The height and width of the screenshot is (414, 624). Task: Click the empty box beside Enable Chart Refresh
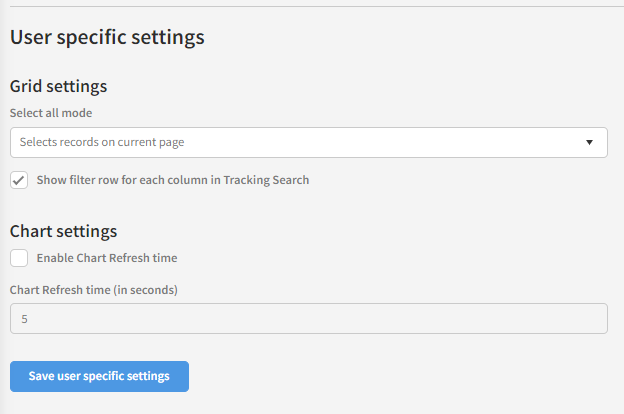(19, 258)
